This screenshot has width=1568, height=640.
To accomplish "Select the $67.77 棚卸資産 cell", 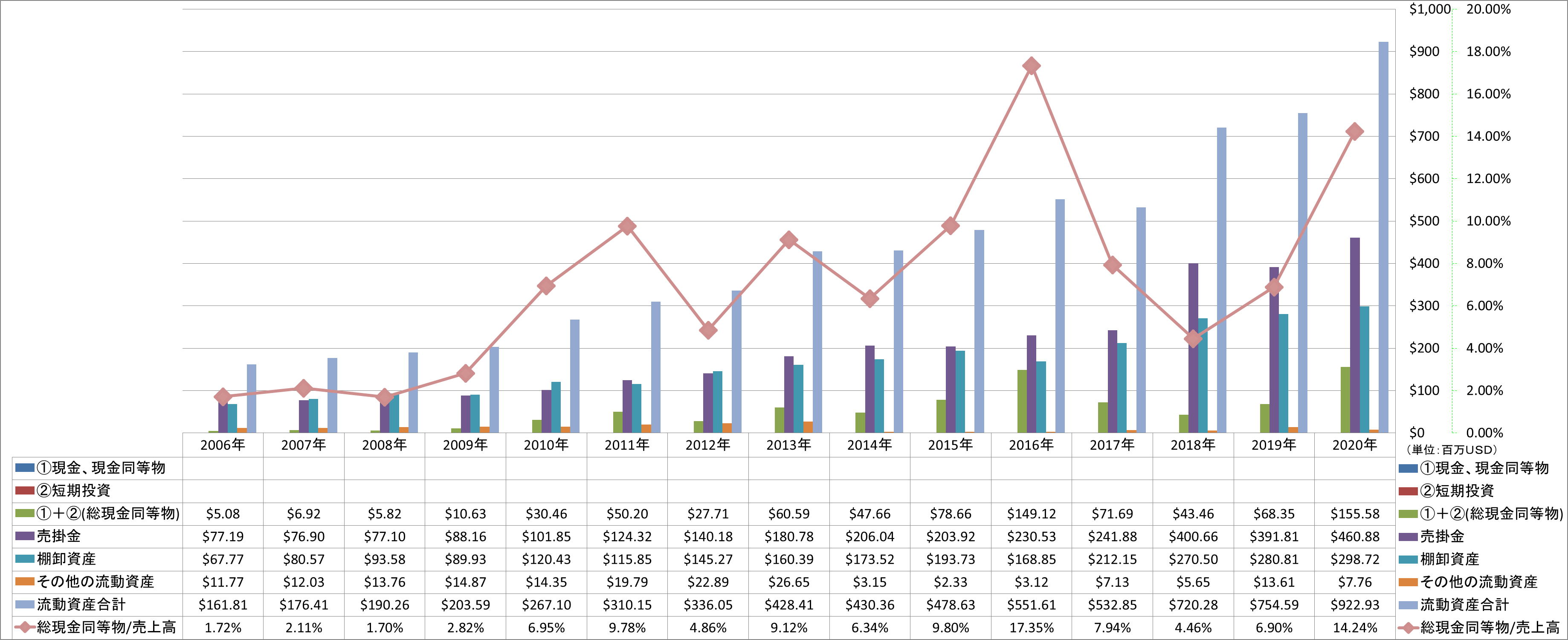I will (x=223, y=559).
